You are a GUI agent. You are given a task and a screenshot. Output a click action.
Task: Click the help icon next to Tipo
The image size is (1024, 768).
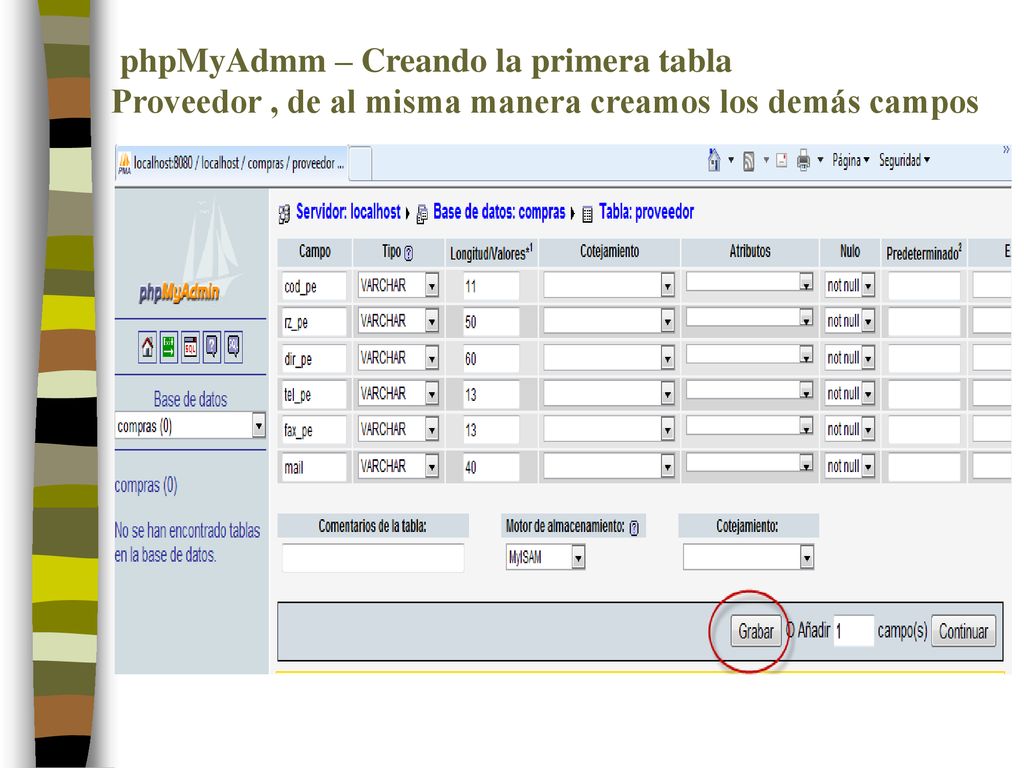coord(409,253)
